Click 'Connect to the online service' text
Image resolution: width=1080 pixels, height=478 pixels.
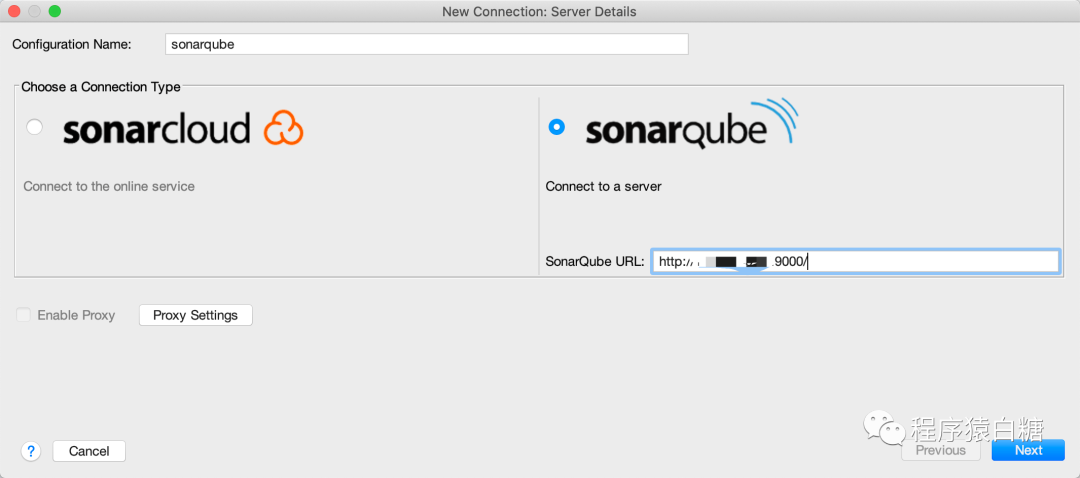click(109, 186)
